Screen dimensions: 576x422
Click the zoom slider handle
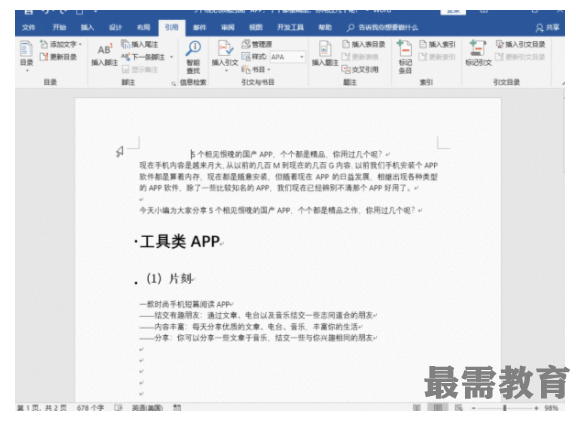point(505,408)
